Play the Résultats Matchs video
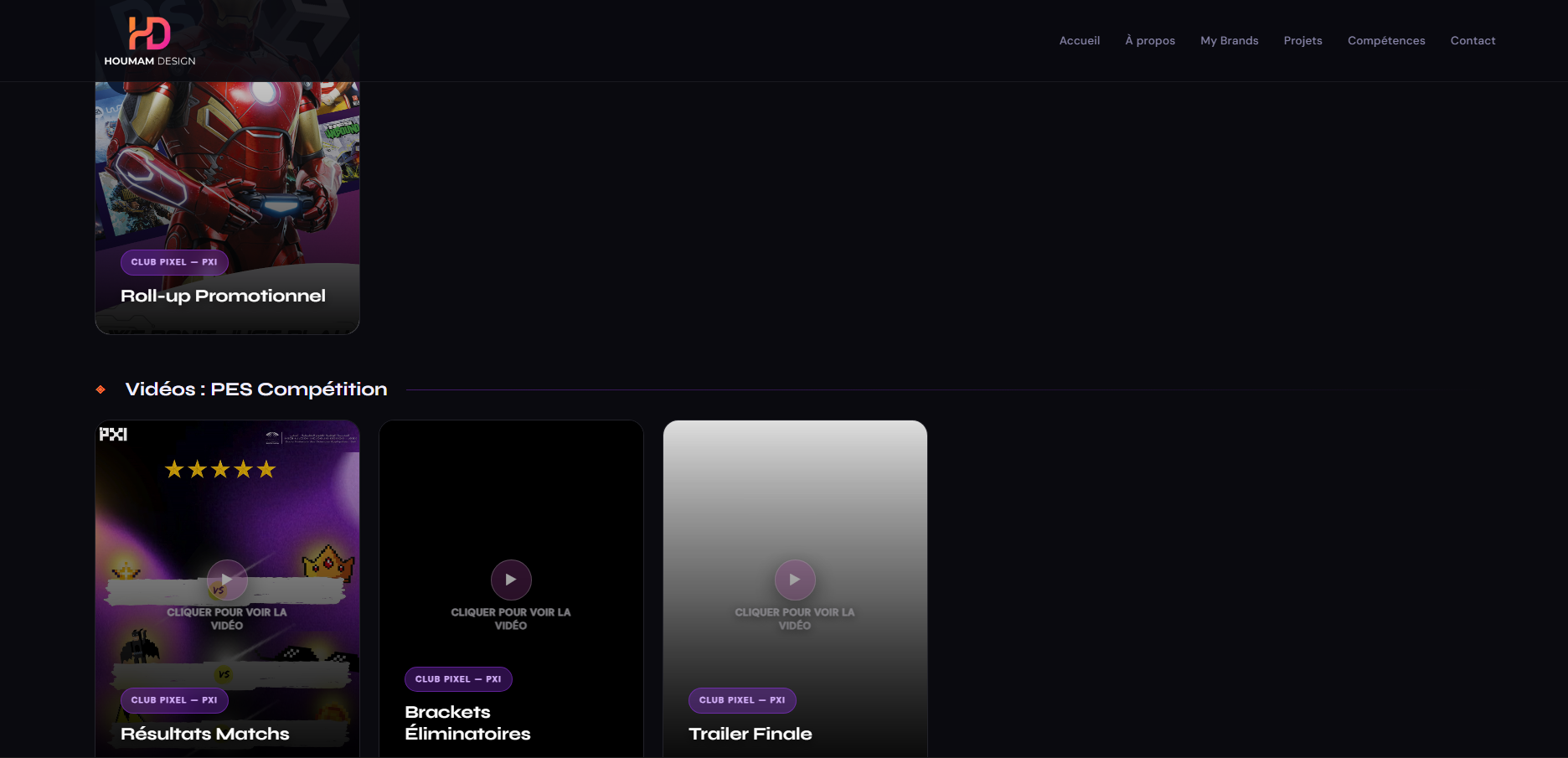Viewport: 1568px width, 758px height. [x=227, y=580]
